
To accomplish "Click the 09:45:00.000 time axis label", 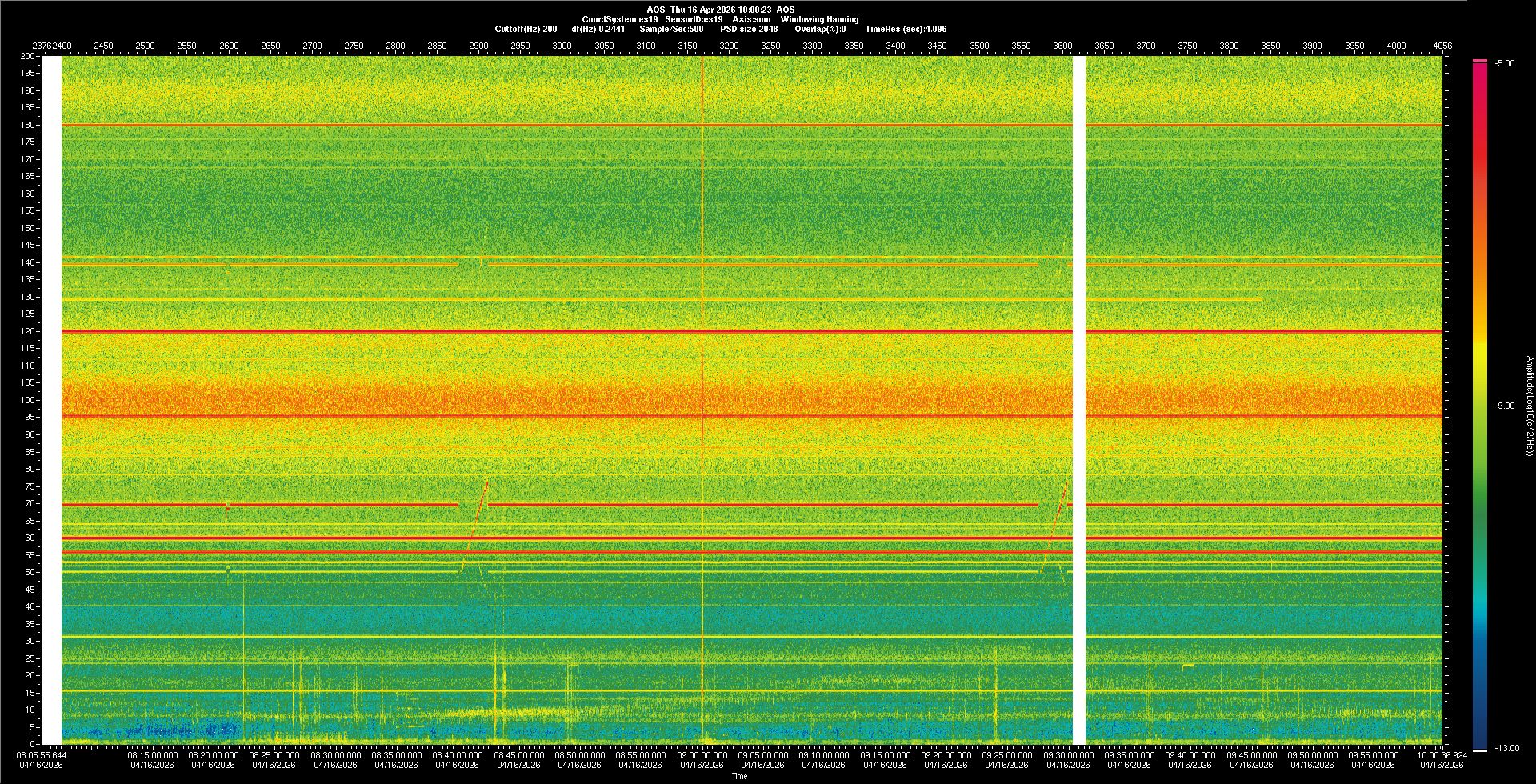I will (x=1251, y=754).
